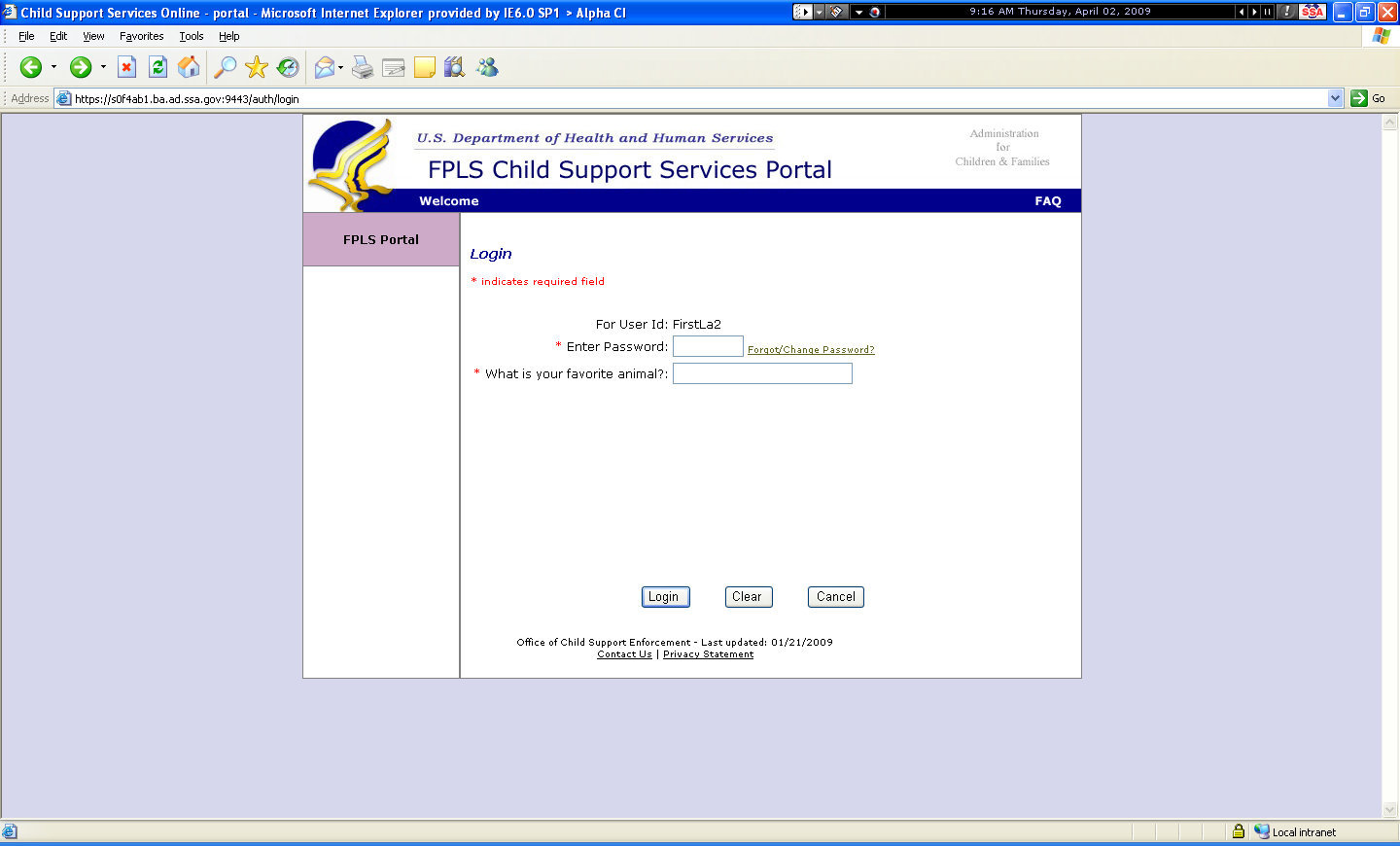The width and height of the screenshot is (1400, 846).
Task: Click the red record circle in the title bar
Action: coord(875,12)
